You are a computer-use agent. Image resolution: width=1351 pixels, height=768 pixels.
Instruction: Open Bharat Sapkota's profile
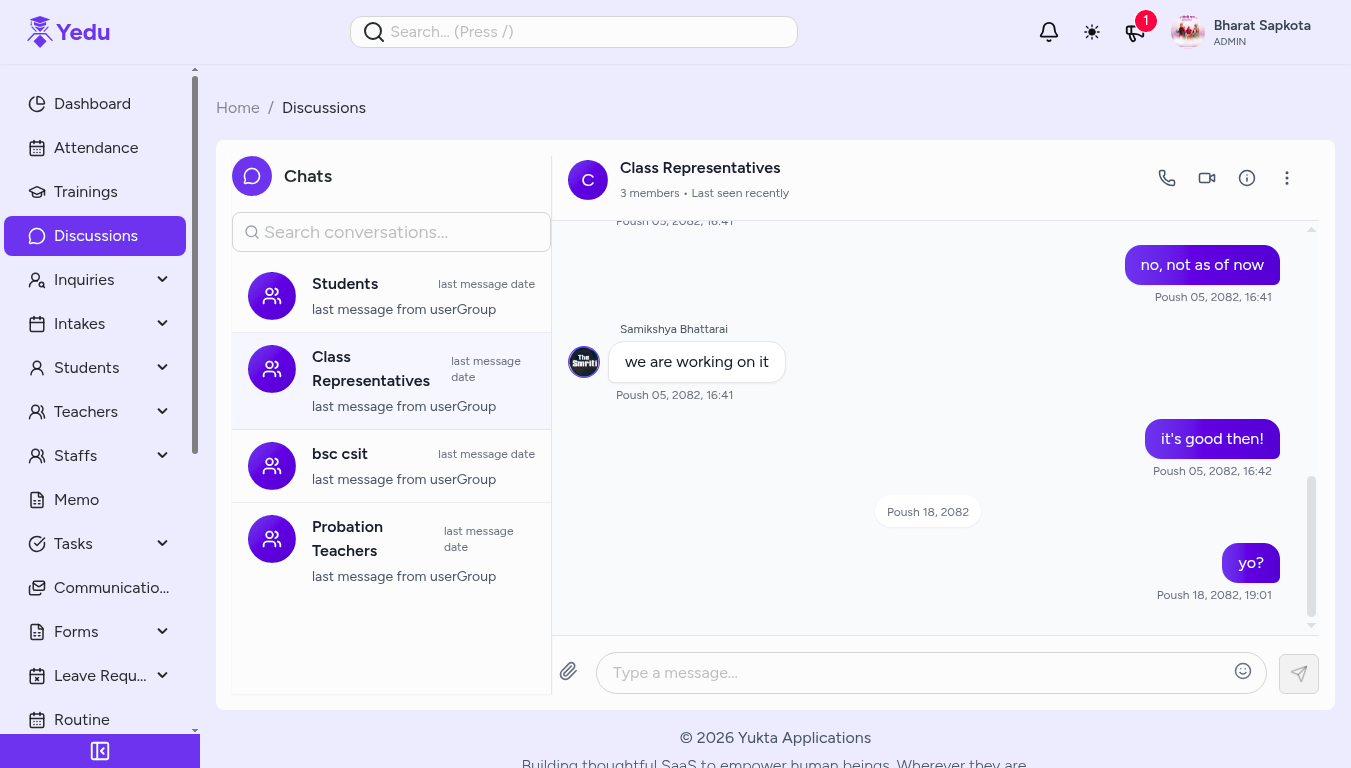point(1240,31)
